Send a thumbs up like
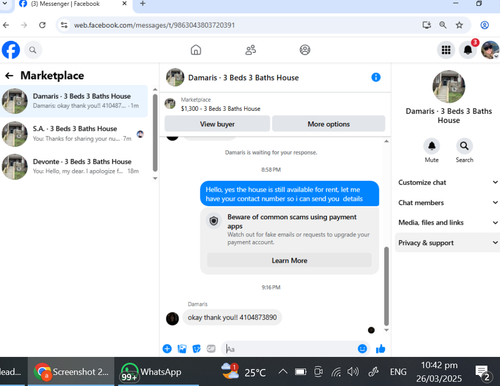This screenshot has width=500, height=386. [x=380, y=349]
